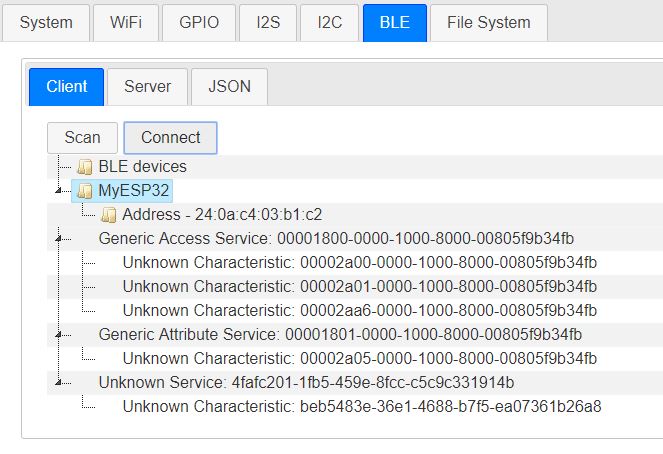
Task: Open the WiFi tab
Action: tap(126, 23)
